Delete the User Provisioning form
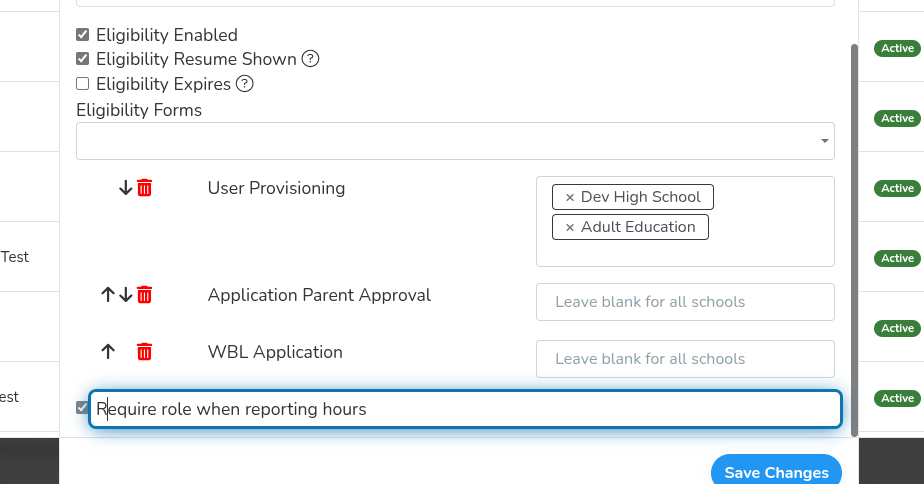 coord(144,188)
